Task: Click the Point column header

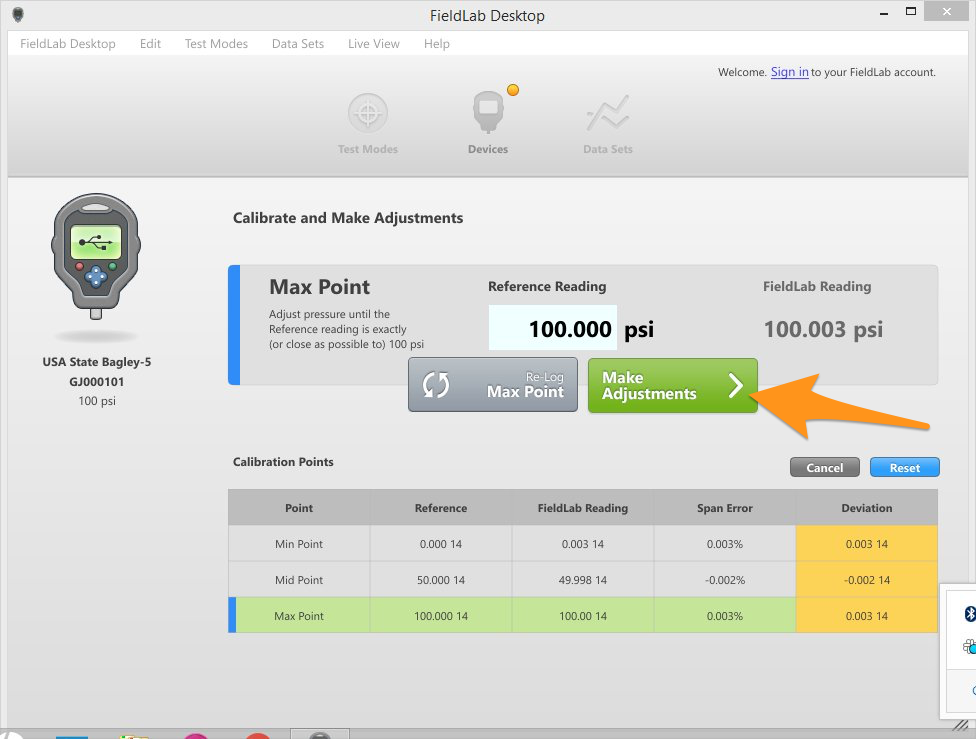Action: click(299, 508)
